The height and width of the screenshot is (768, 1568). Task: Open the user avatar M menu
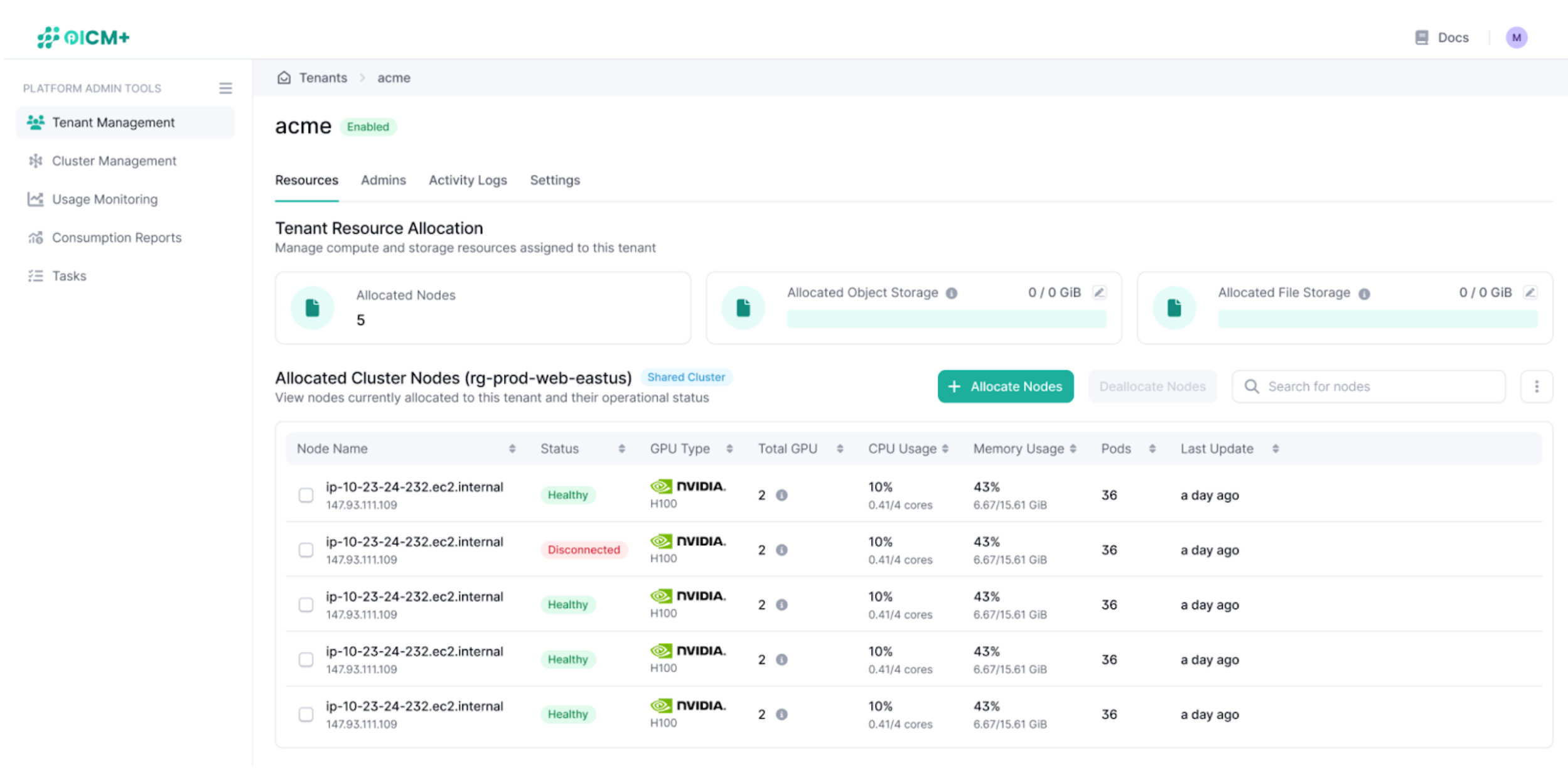(x=1516, y=38)
